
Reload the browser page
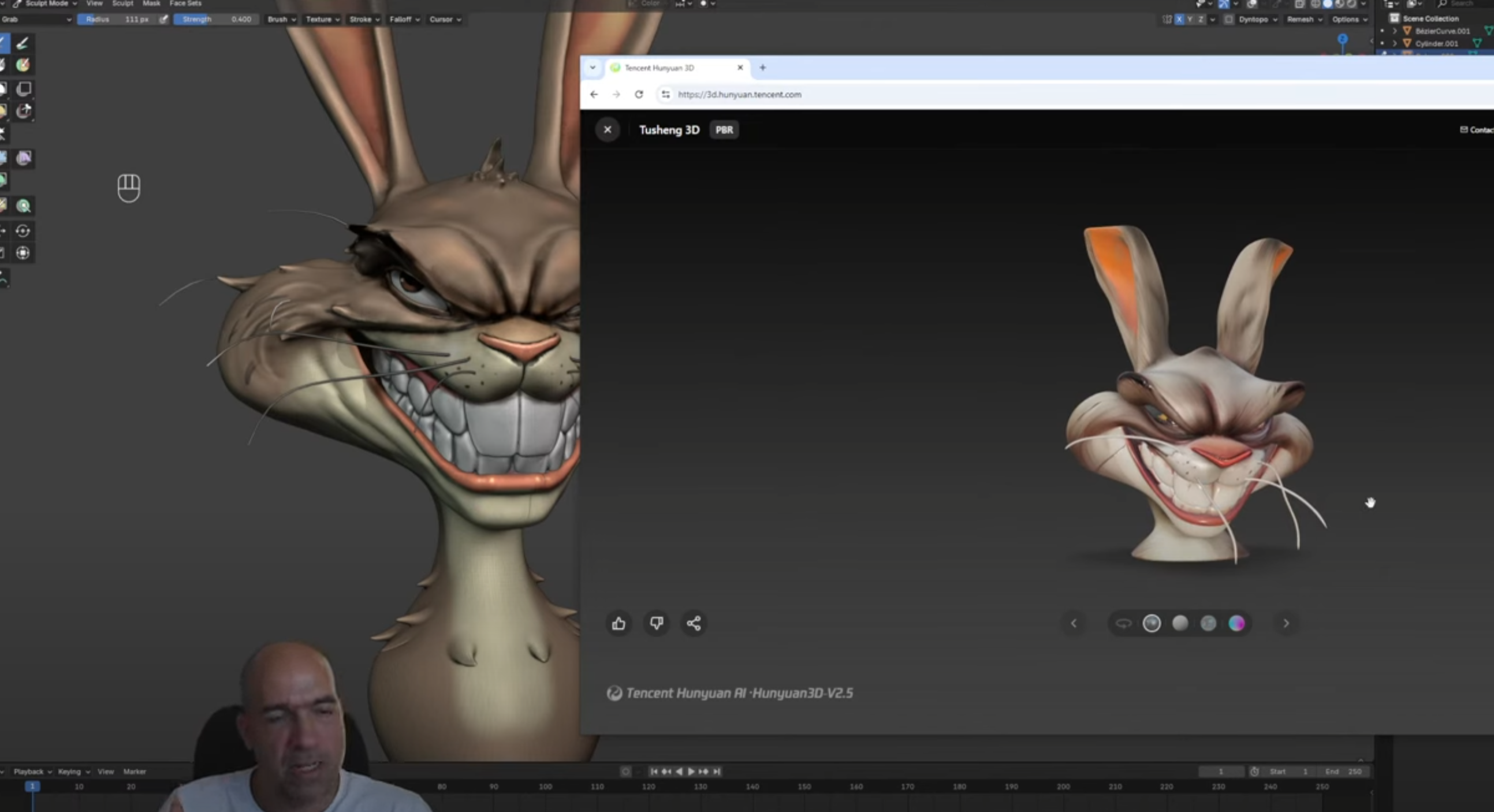(639, 95)
